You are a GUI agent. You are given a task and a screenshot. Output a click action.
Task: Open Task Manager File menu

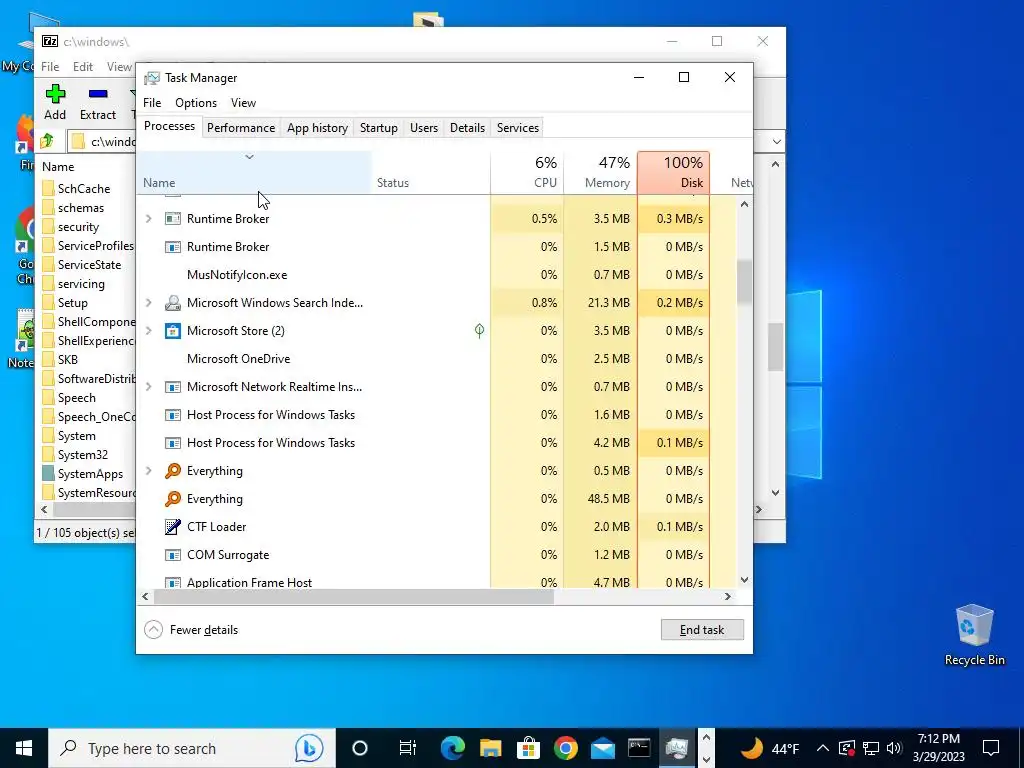pos(152,103)
